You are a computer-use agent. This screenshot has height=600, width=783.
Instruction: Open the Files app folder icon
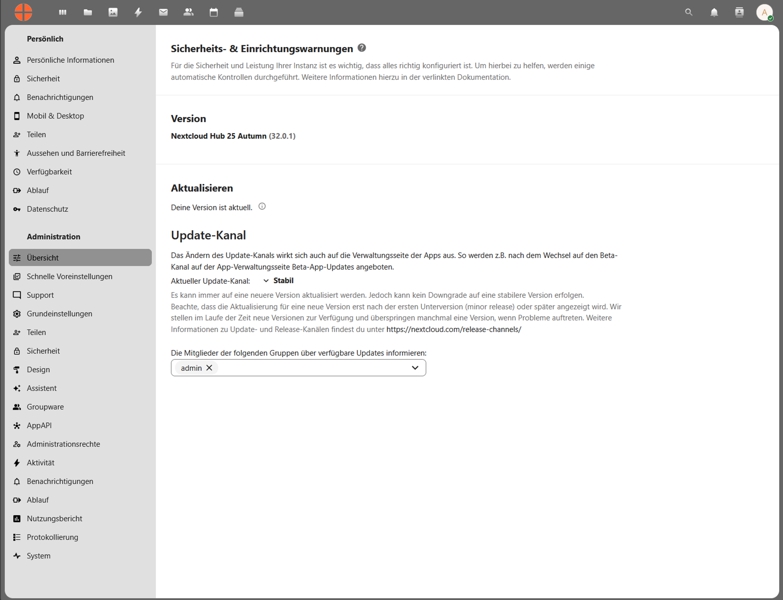point(87,12)
